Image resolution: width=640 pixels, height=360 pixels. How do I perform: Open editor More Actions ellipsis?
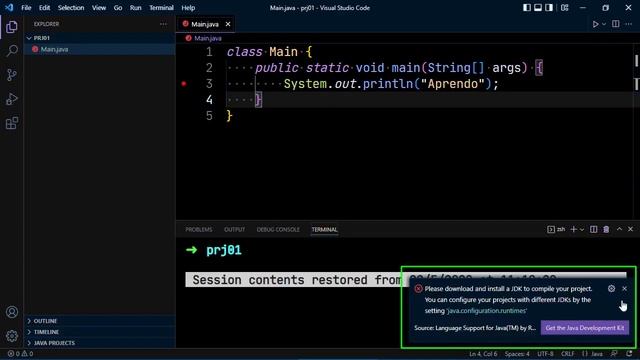click(x=628, y=24)
